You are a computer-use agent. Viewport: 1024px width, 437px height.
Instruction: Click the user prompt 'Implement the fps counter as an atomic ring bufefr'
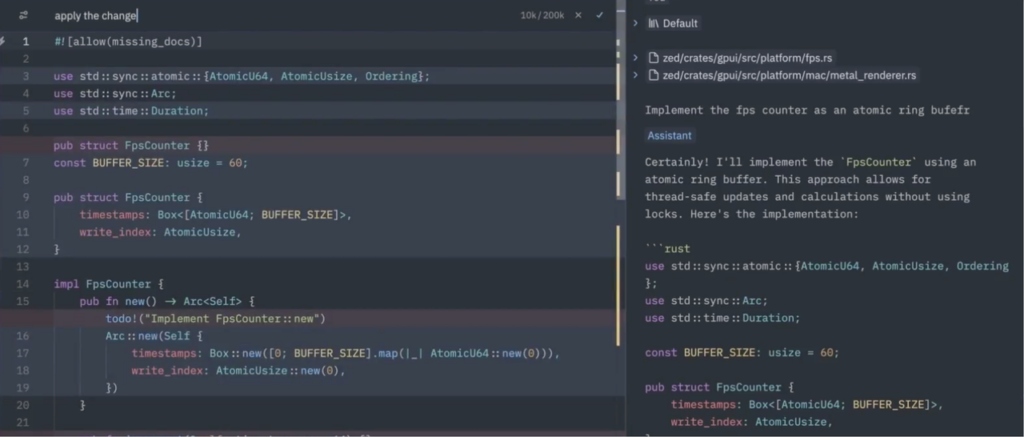(807, 110)
